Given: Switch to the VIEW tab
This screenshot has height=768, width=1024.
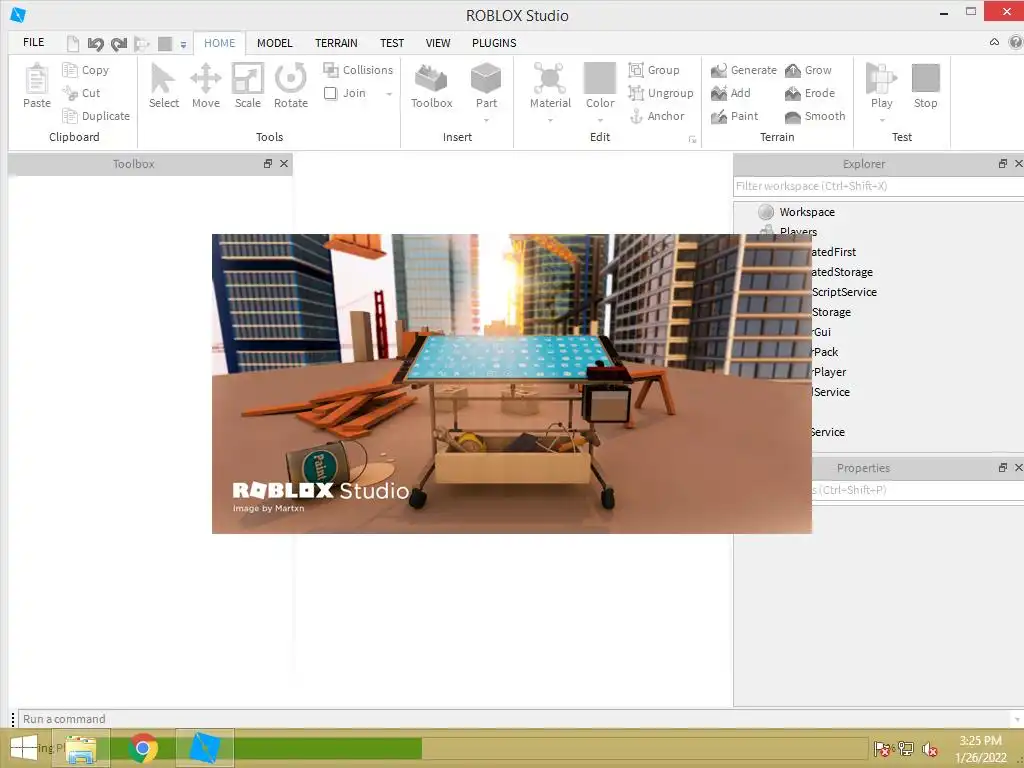Looking at the screenshot, I should tap(438, 43).
